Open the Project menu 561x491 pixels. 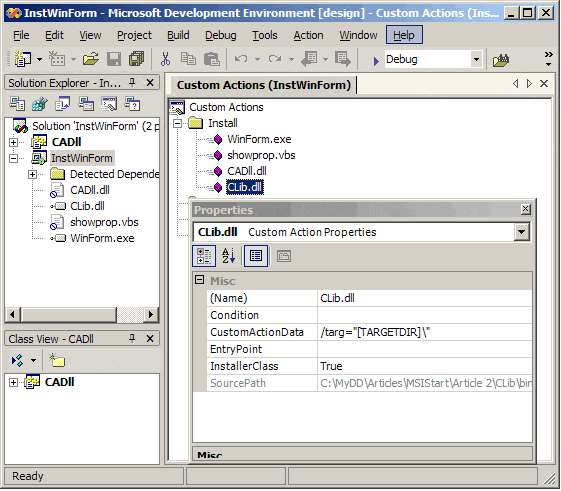pos(134,35)
